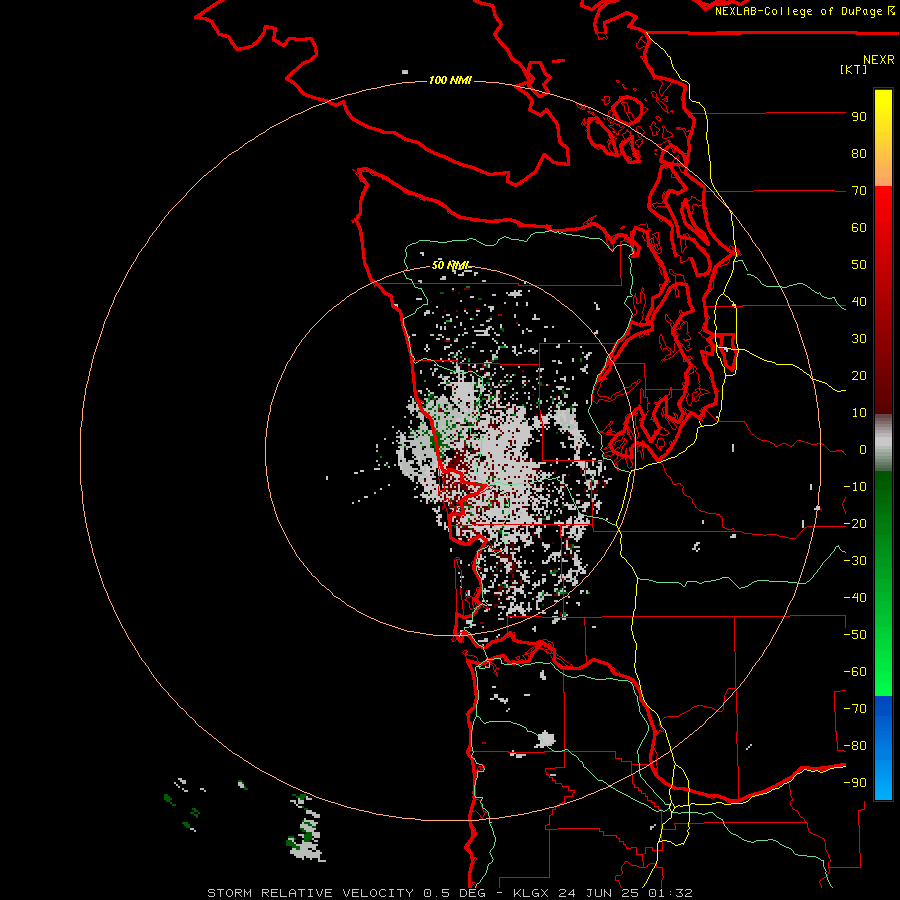Screen dimensions: 900x900
Task: Click the -70 value on the velocity scale
Action: pyautogui.click(x=855, y=709)
